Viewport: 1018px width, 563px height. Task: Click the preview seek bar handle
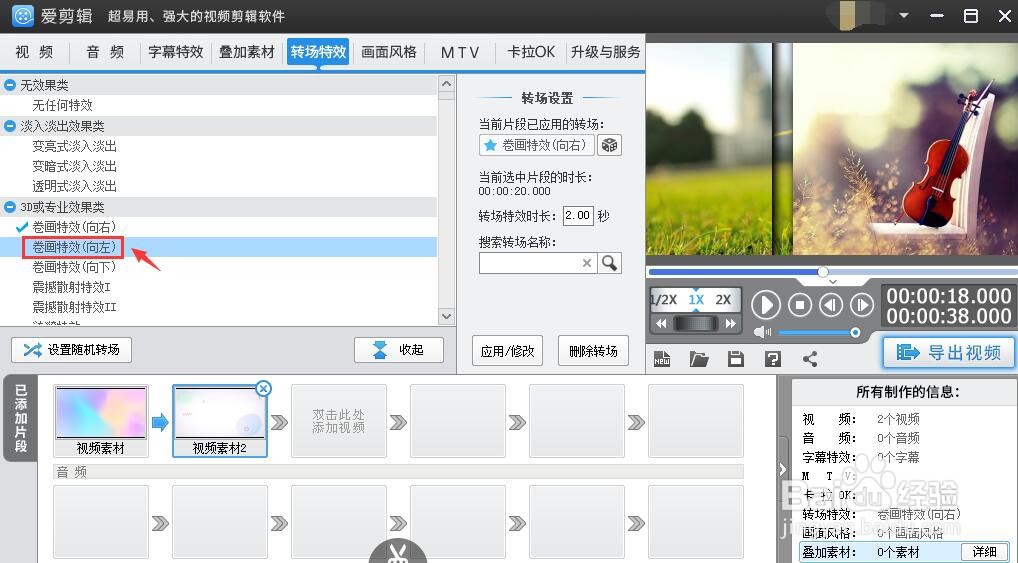pos(823,271)
